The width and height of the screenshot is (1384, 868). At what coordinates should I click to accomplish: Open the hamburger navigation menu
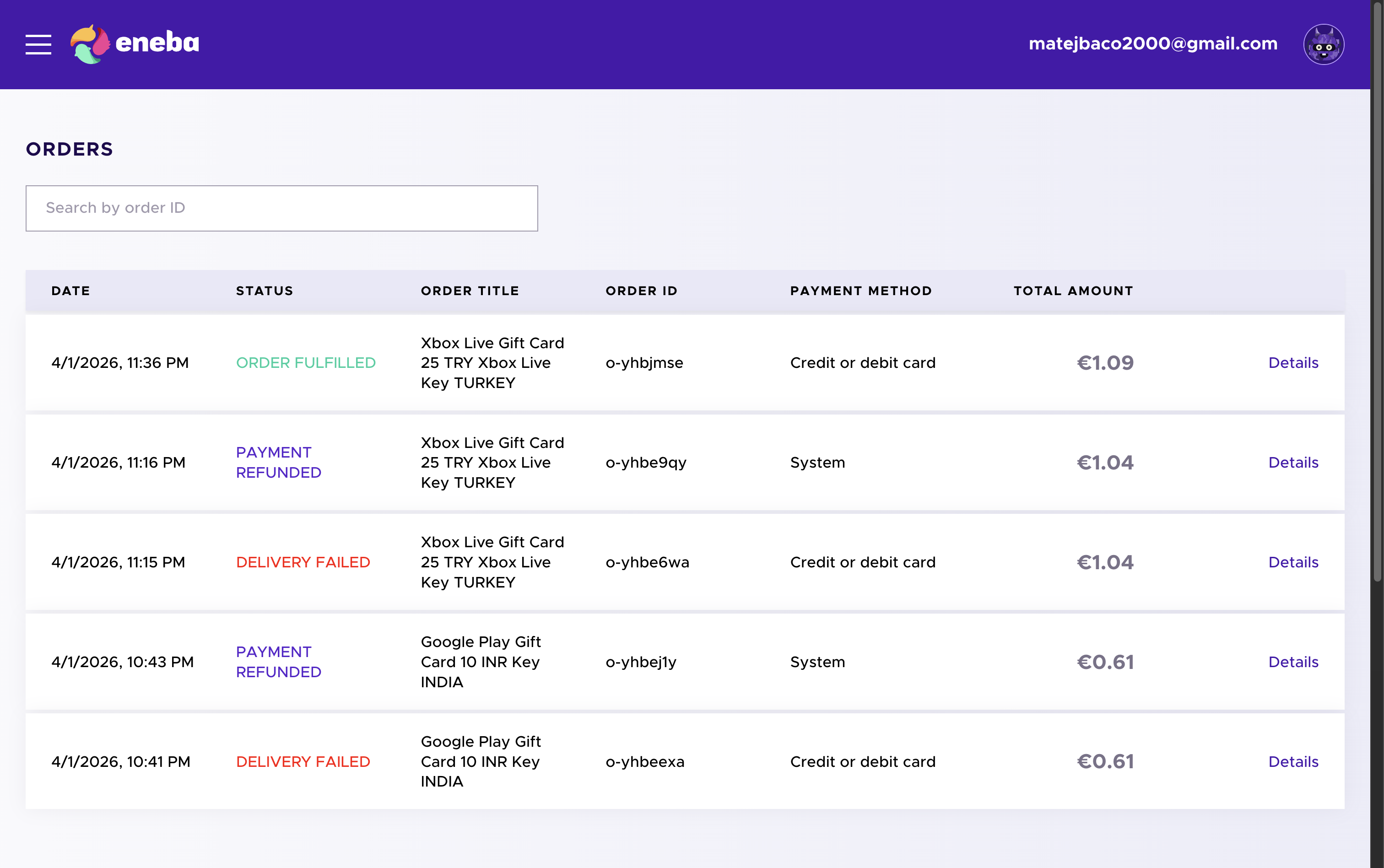click(x=39, y=44)
